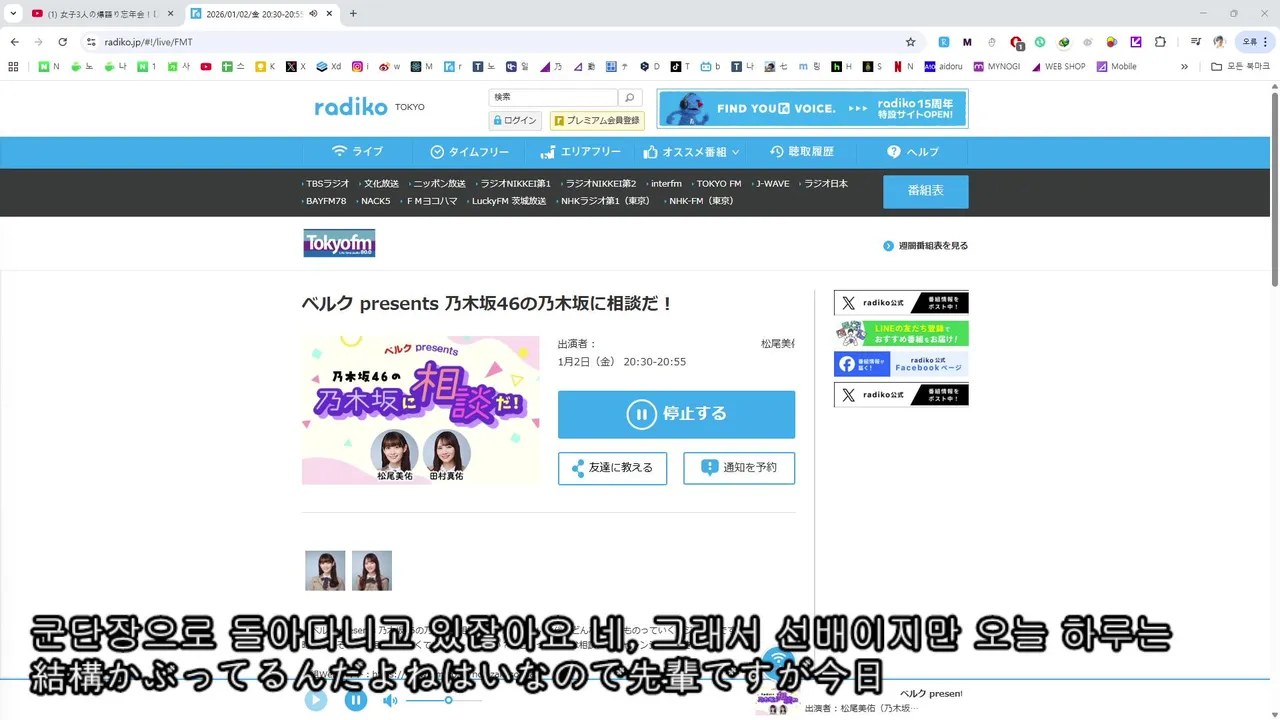The width and height of the screenshot is (1280, 720).
Task: Select the interfm station
Action: point(665,184)
